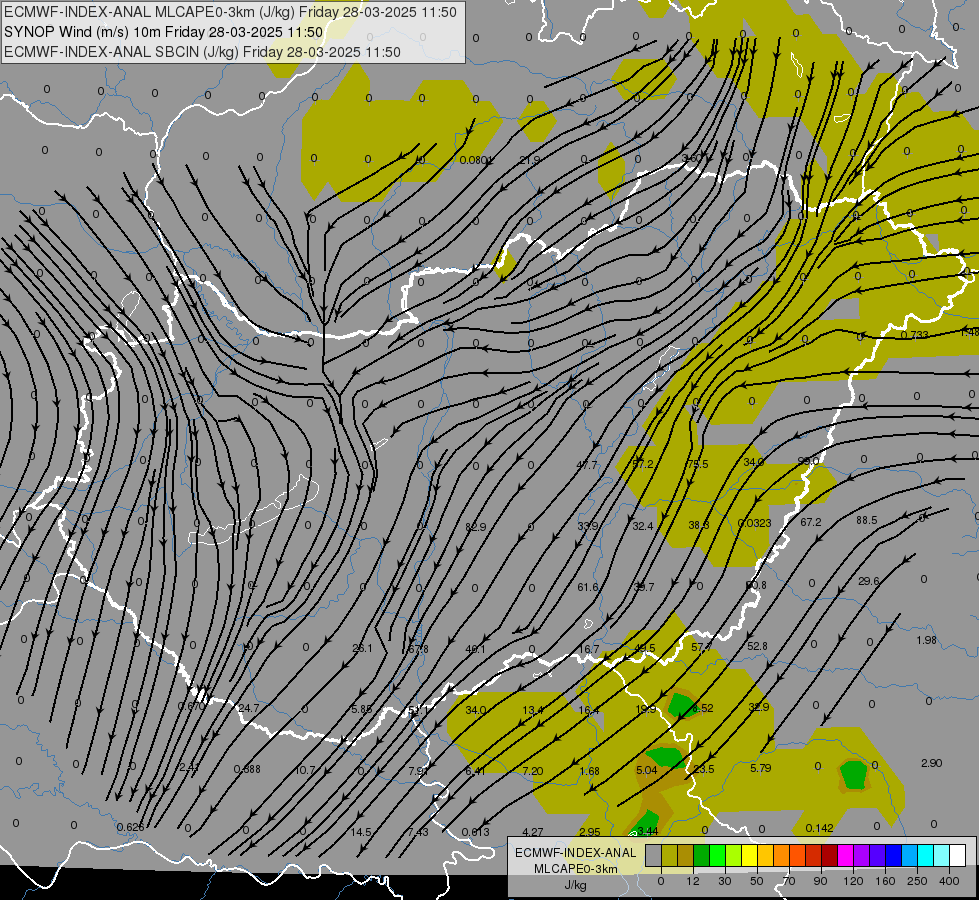Screen dimensions: 979x900
Task: Click the olive swatch right of the 0 tick
Action: tap(669, 855)
